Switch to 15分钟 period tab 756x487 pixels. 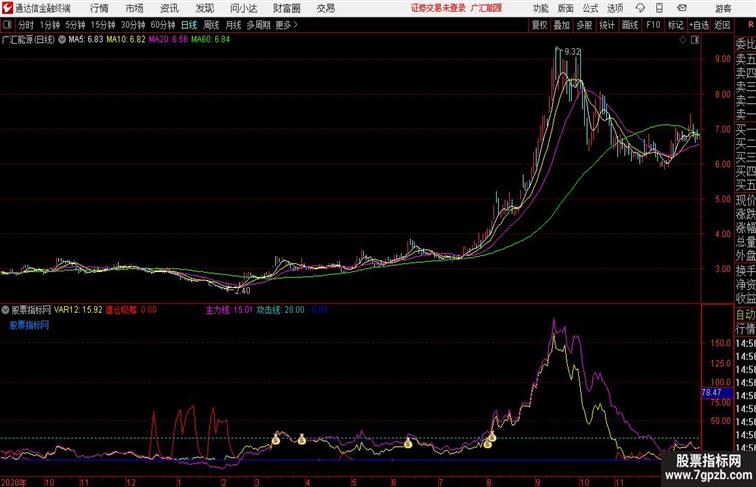[x=103, y=25]
